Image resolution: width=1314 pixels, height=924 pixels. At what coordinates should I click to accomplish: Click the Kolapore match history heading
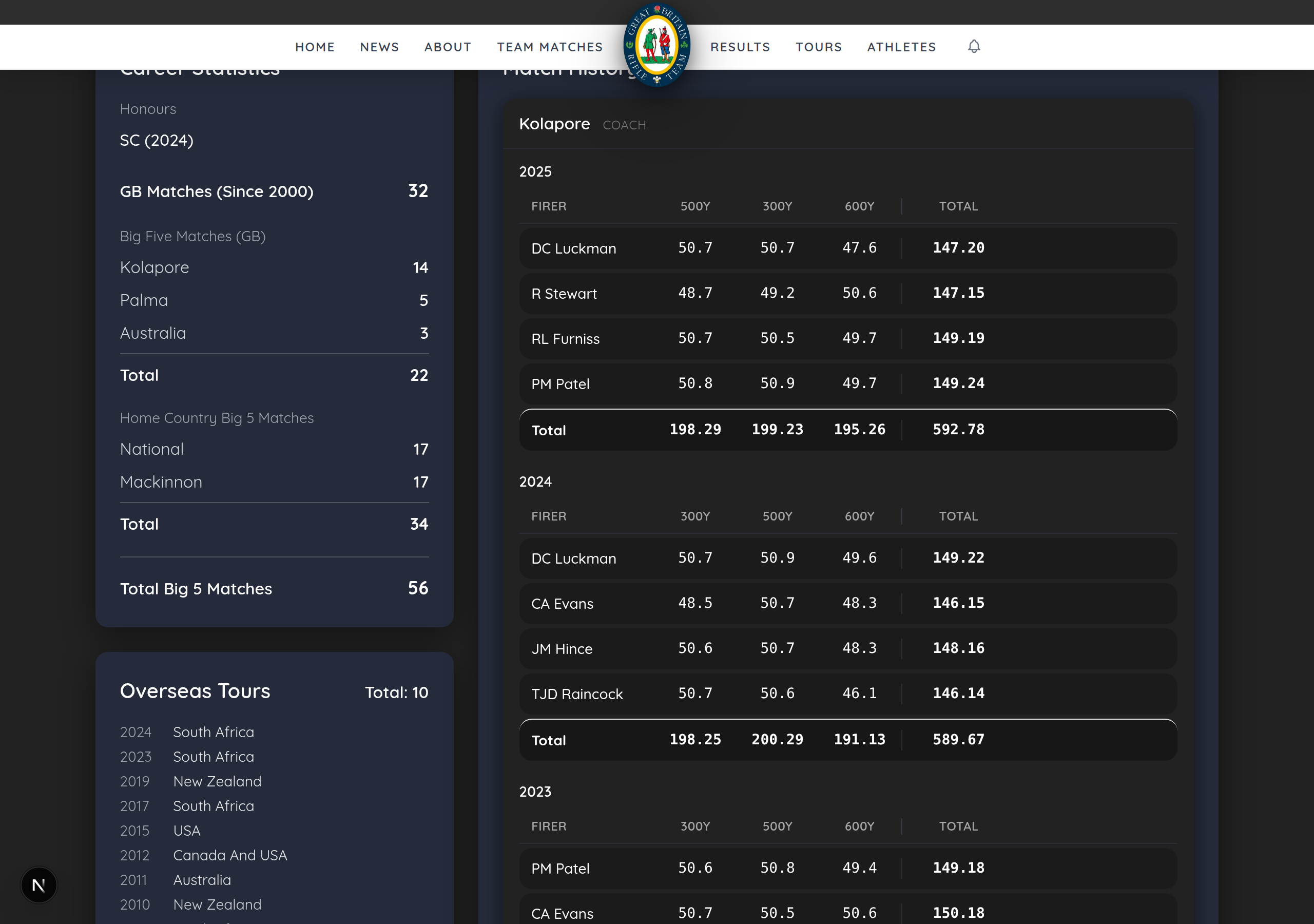(x=554, y=124)
